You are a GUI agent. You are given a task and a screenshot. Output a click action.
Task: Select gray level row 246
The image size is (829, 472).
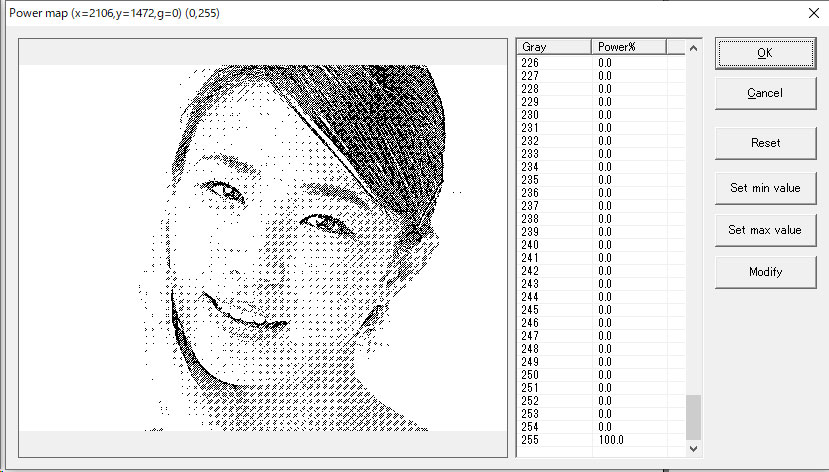click(601, 323)
